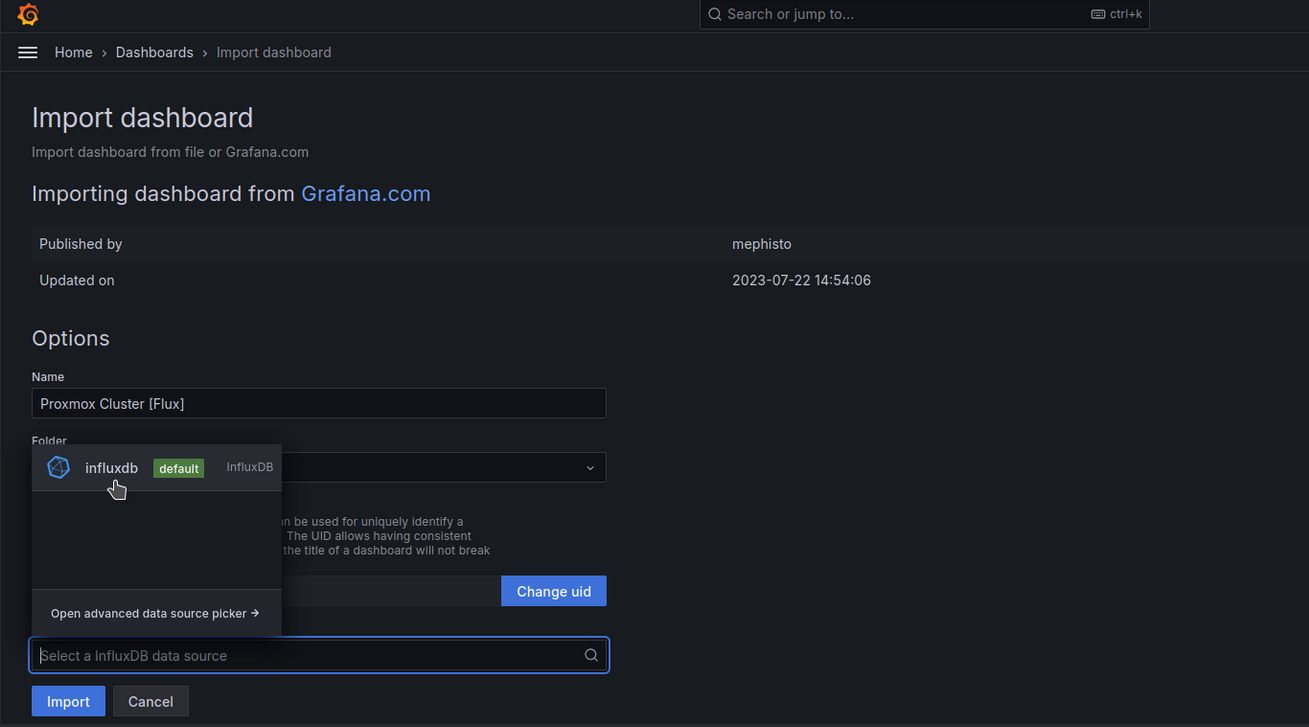Click the Grafana logo icon
Image resolution: width=1309 pixels, height=727 pixels.
pyautogui.click(x=28, y=15)
